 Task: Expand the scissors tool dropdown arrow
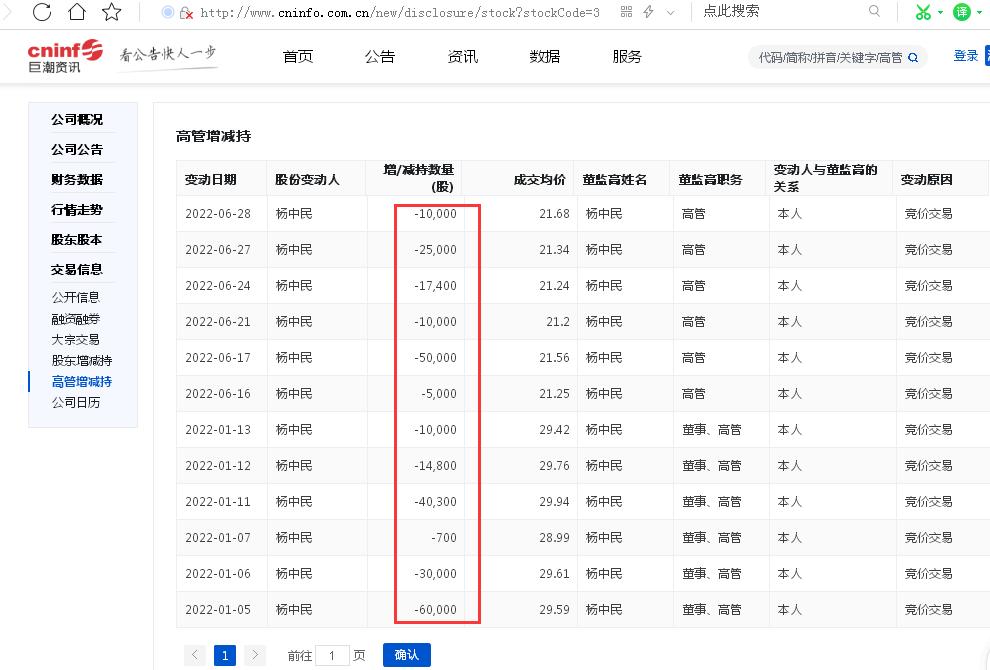coord(940,12)
